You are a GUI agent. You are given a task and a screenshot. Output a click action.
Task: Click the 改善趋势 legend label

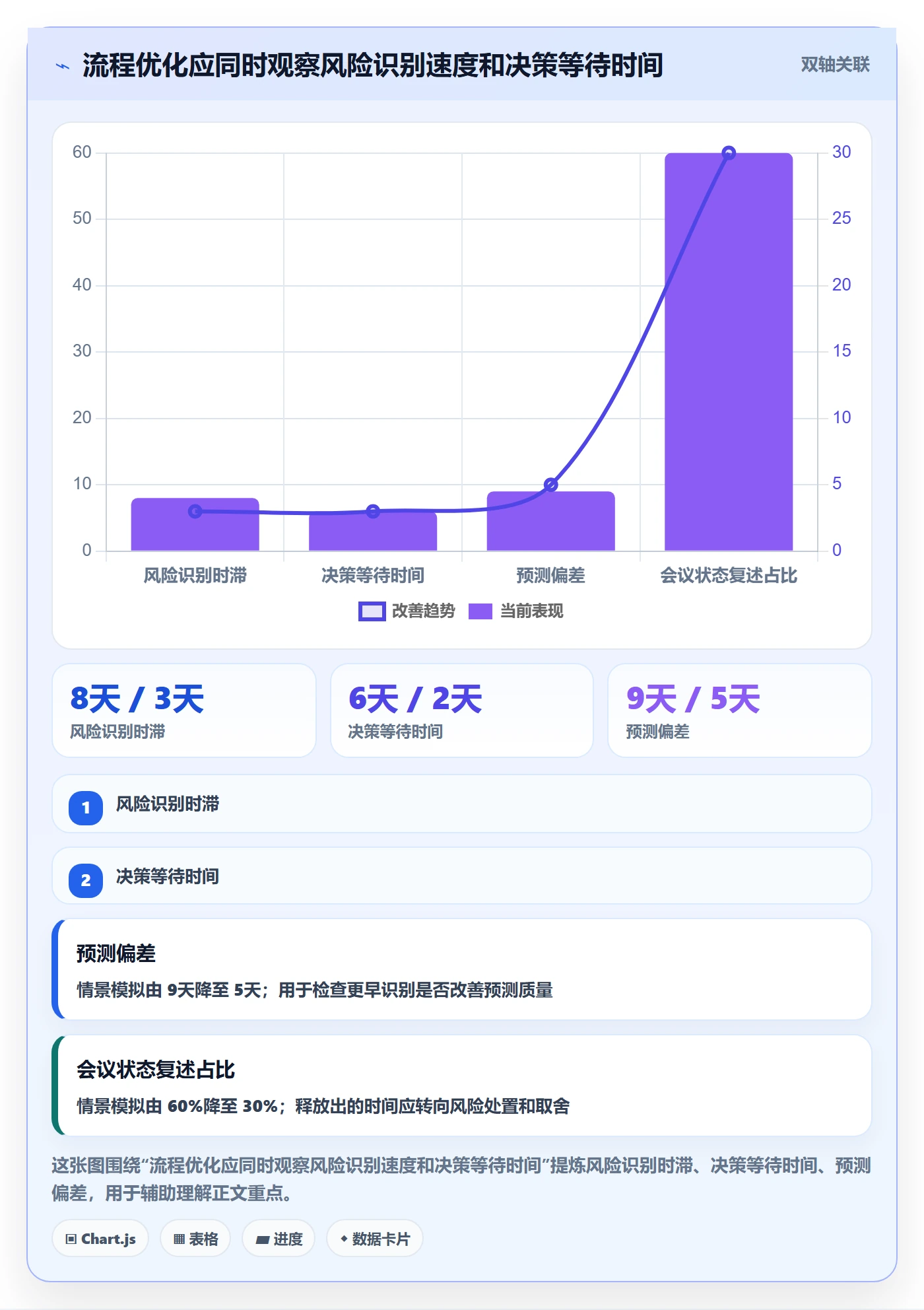click(424, 611)
